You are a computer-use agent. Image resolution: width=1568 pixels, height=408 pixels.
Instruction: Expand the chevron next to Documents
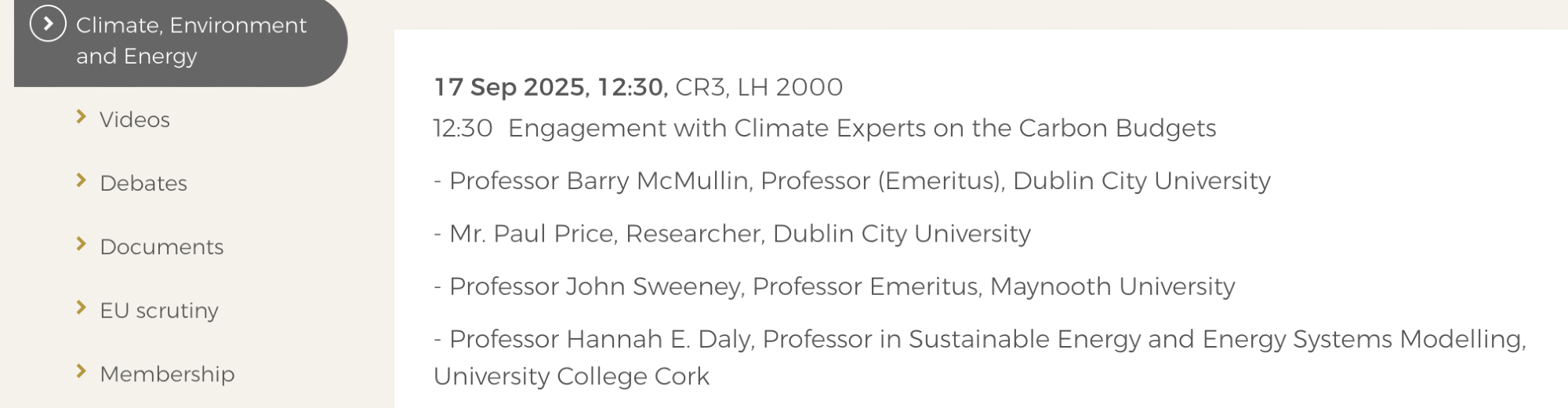[x=81, y=244]
